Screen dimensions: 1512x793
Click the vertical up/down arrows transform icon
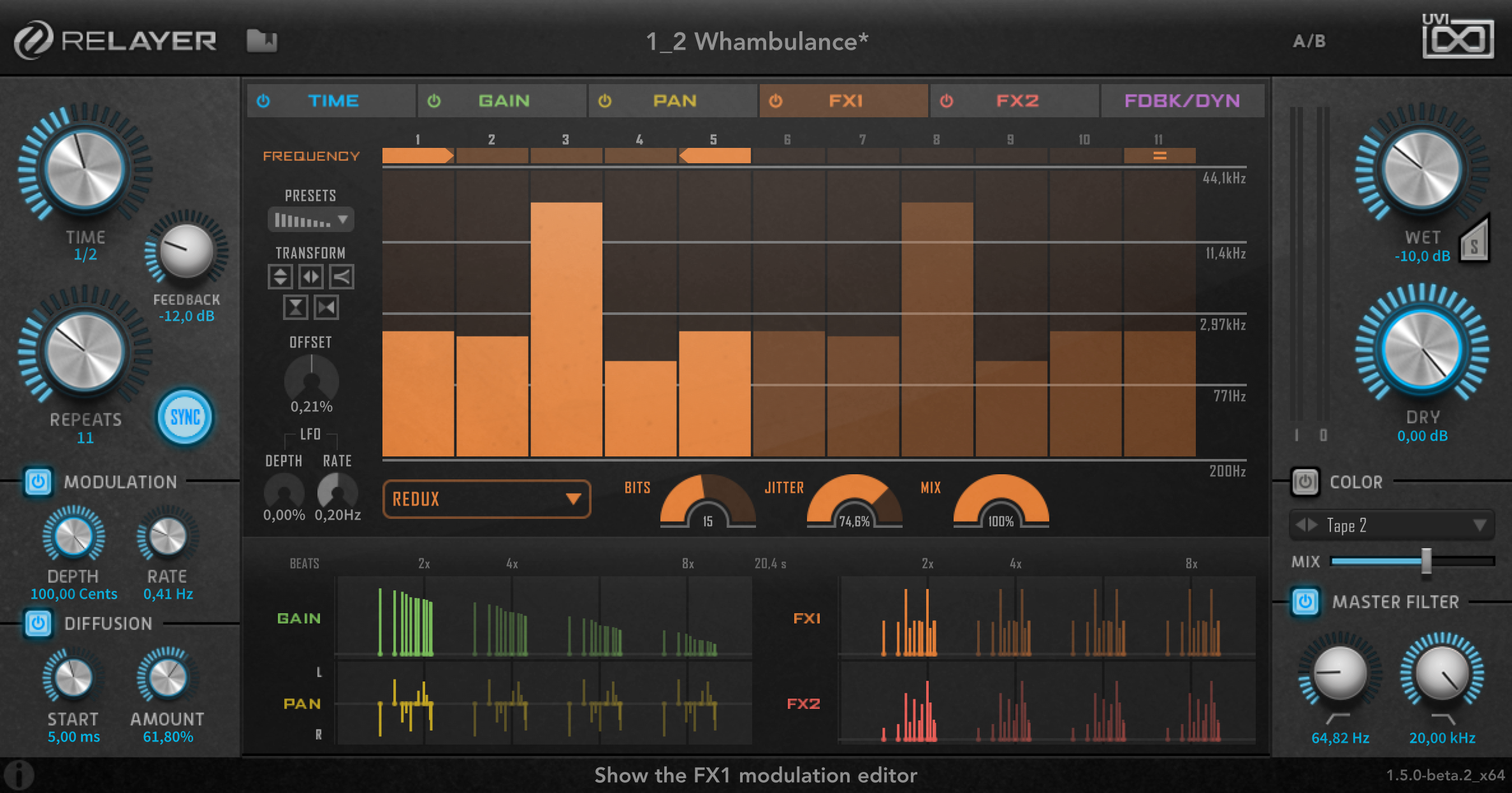(x=280, y=277)
